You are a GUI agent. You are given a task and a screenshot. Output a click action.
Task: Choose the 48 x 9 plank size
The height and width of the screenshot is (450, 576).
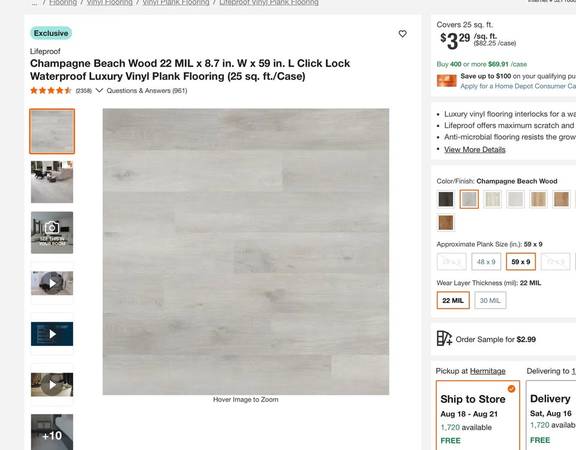[x=486, y=262]
